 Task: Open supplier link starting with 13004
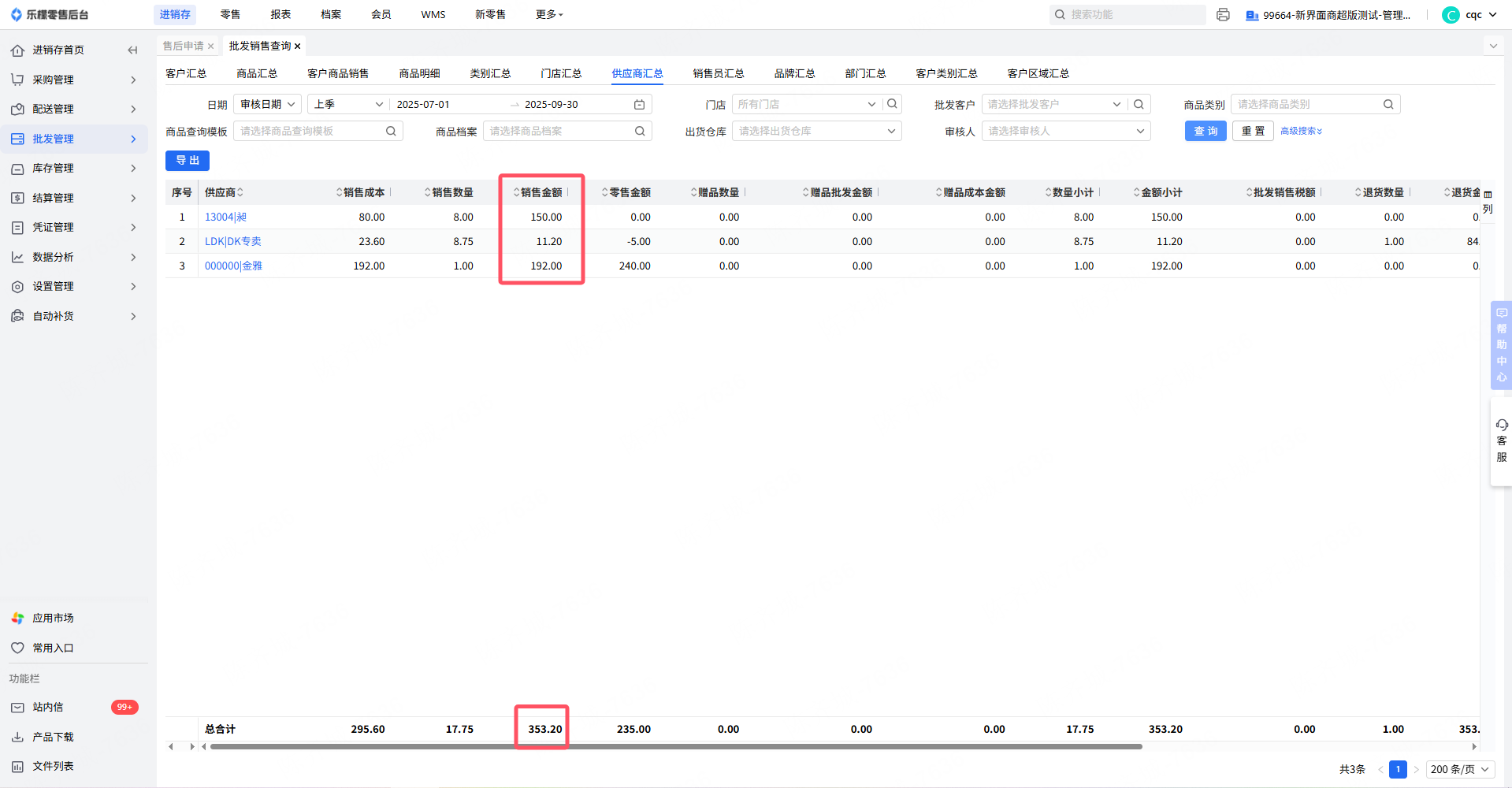pyautogui.click(x=225, y=217)
